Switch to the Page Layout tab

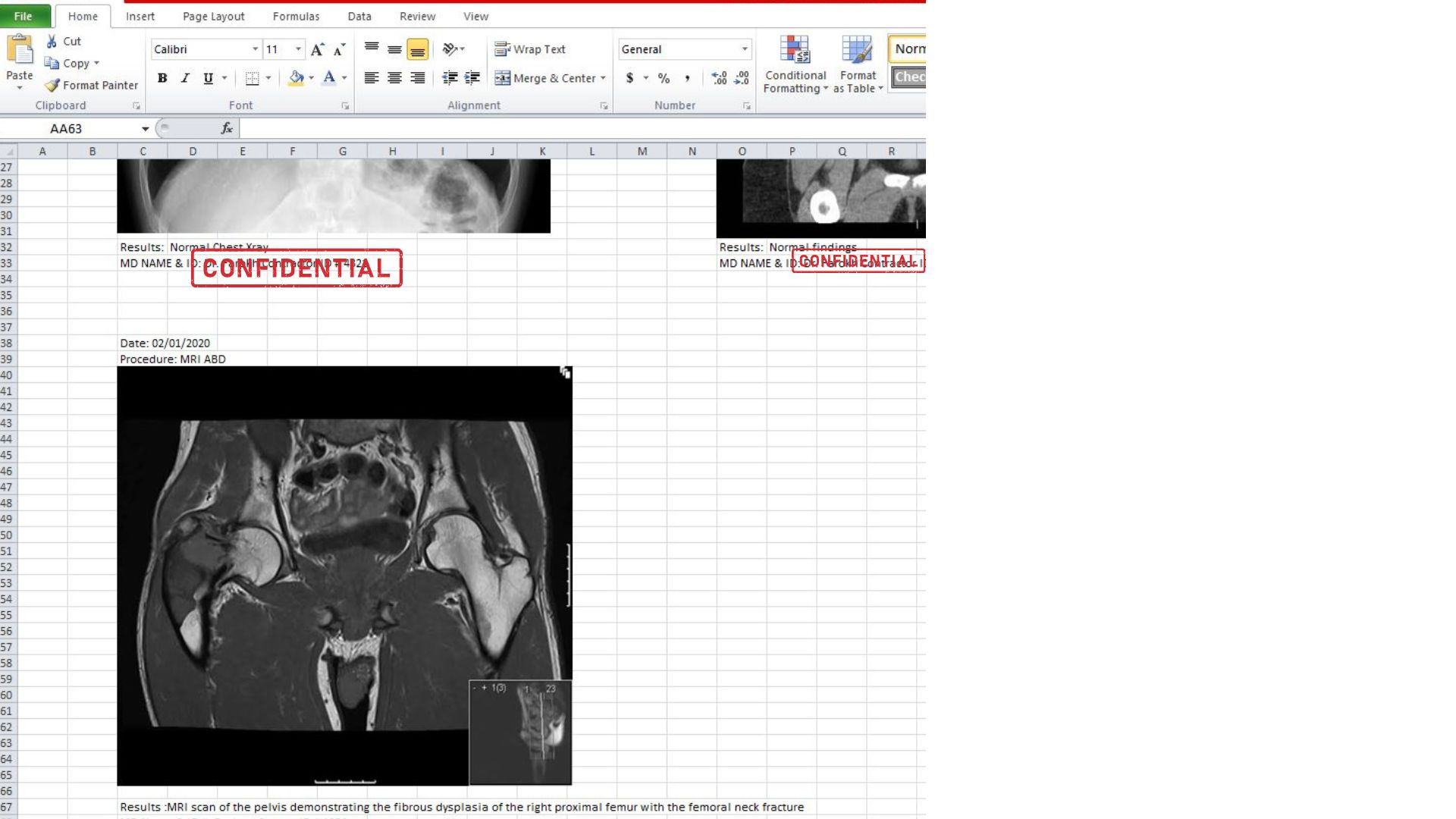pyautogui.click(x=213, y=16)
